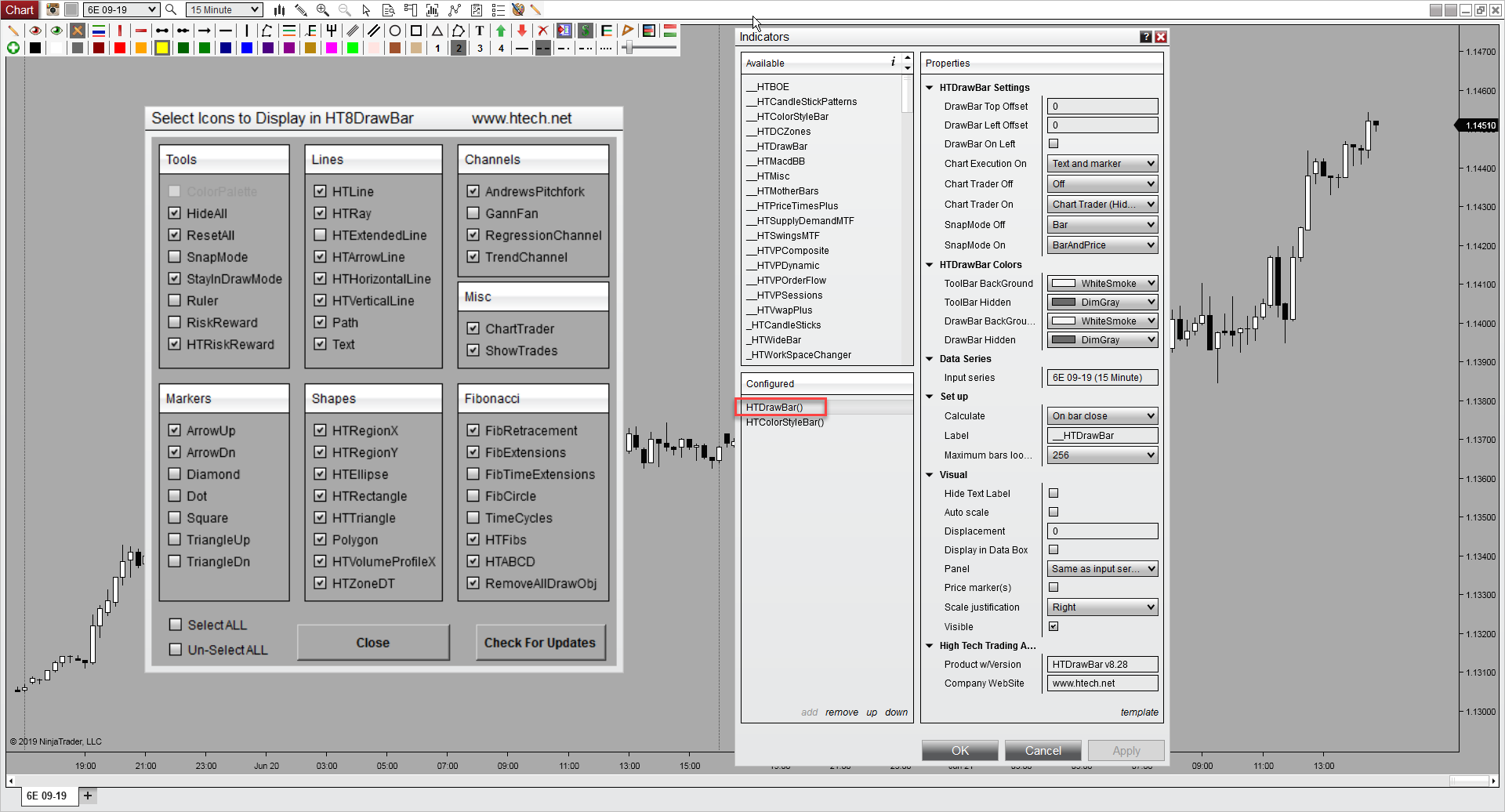The width and height of the screenshot is (1505, 812).
Task: Click the template link
Action: tap(1140, 712)
